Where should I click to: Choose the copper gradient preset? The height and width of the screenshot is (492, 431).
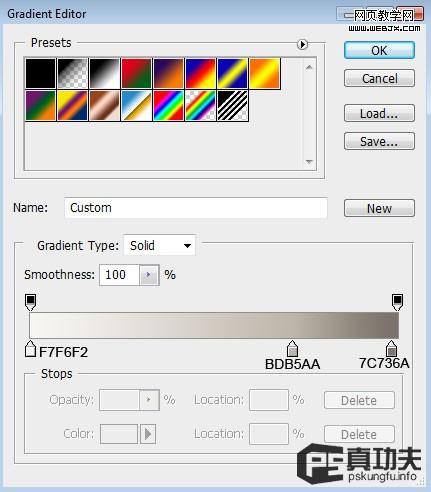tap(104, 106)
